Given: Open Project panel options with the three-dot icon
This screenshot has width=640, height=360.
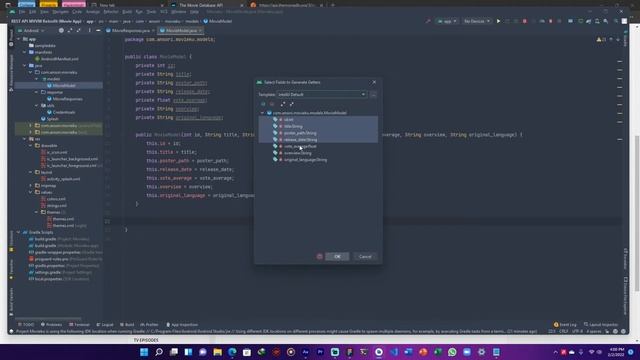Looking at the screenshot, I should pos(89,31).
